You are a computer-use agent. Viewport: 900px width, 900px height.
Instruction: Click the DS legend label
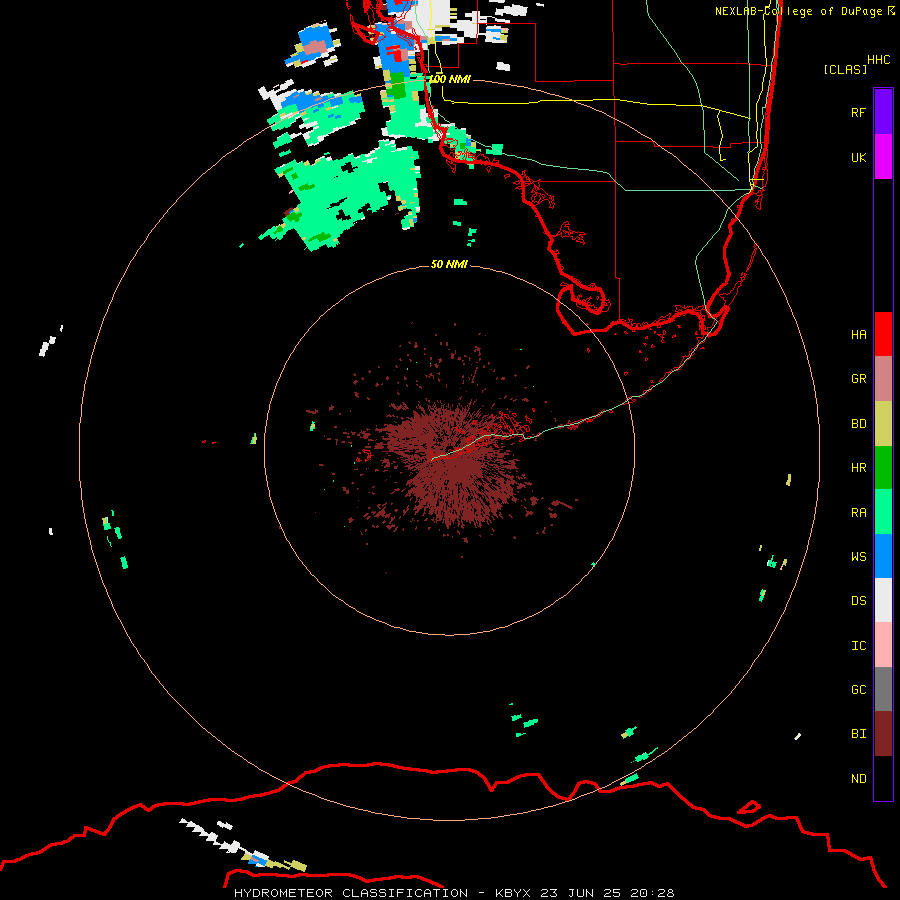(858, 601)
